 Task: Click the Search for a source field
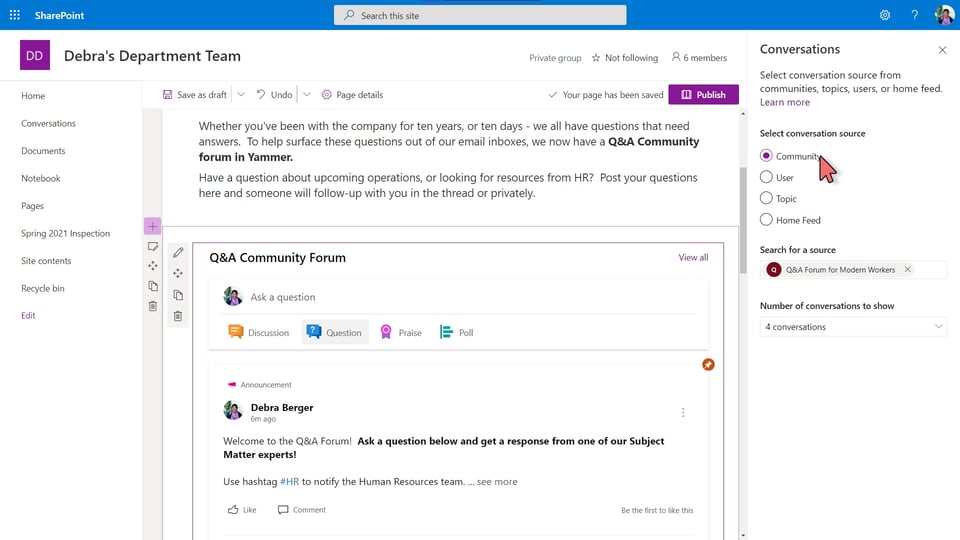[x=853, y=269]
